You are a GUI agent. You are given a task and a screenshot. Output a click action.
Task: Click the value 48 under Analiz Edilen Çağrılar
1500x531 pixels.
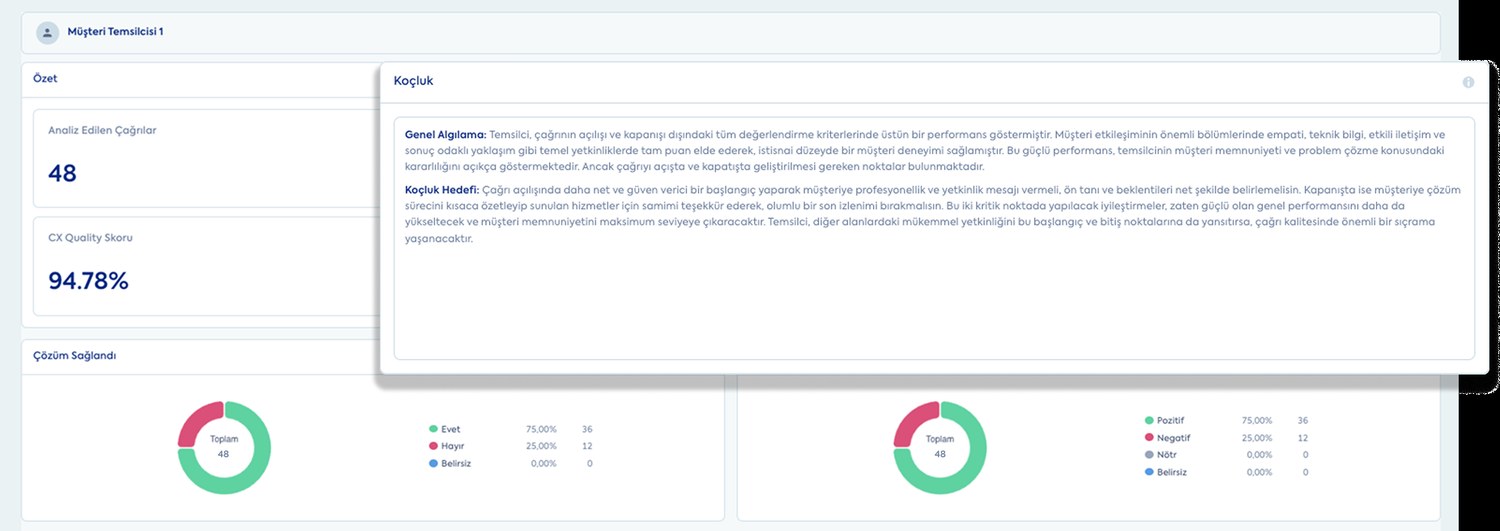click(x=62, y=173)
